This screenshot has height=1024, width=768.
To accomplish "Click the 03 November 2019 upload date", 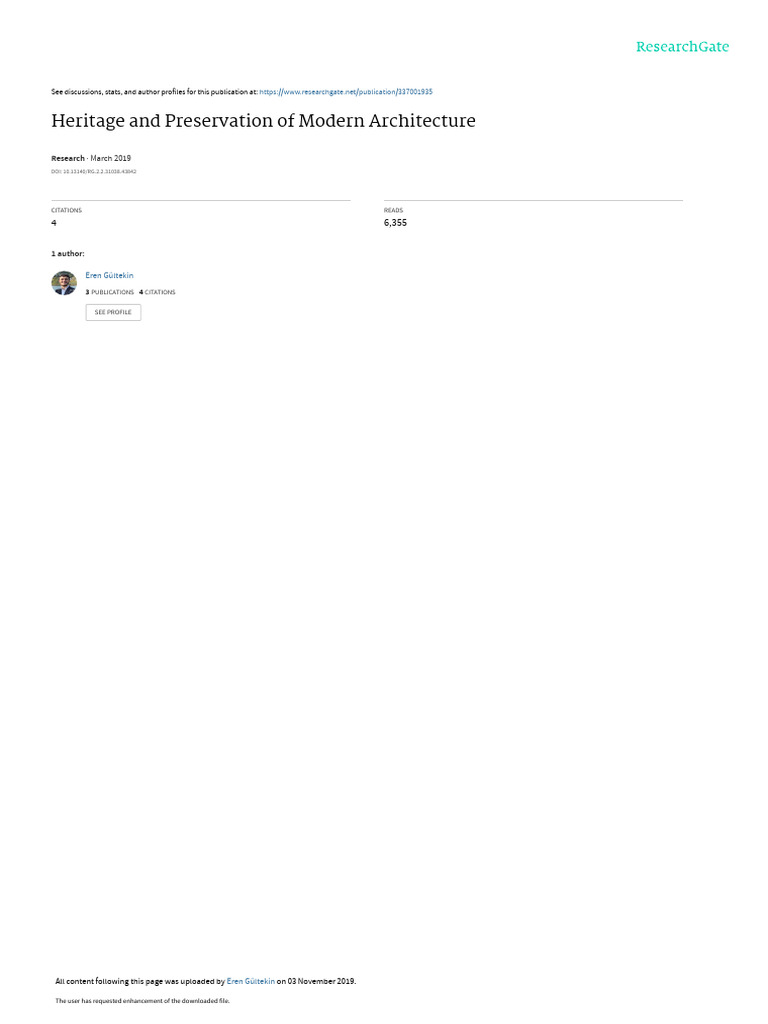I will click(x=321, y=981).
